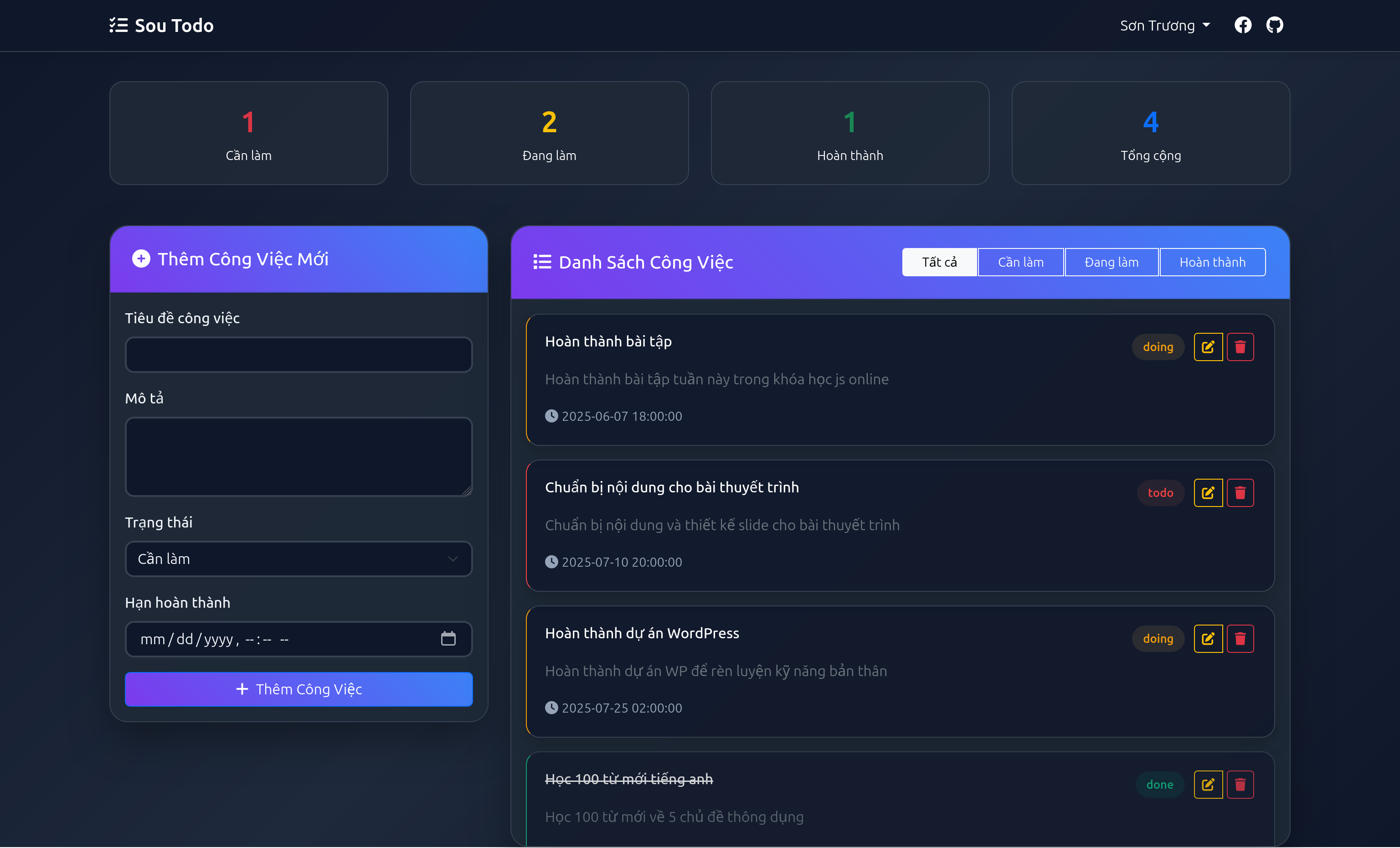Click the done badge on the English words task
The image size is (1400, 848).
click(x=1160, y=784)
